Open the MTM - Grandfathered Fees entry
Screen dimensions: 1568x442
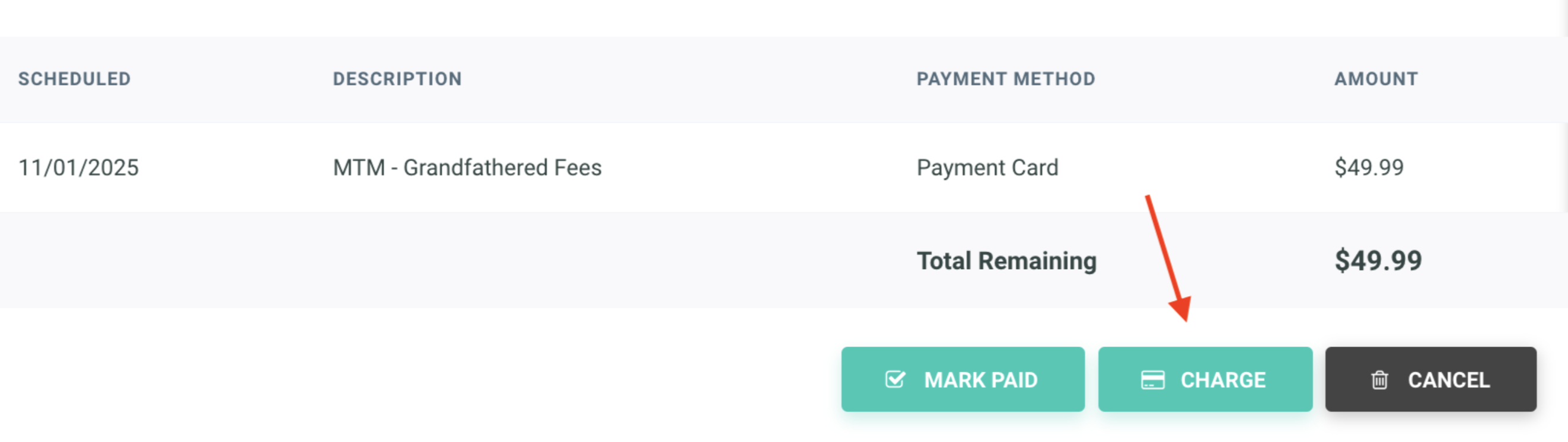[467, 167]
